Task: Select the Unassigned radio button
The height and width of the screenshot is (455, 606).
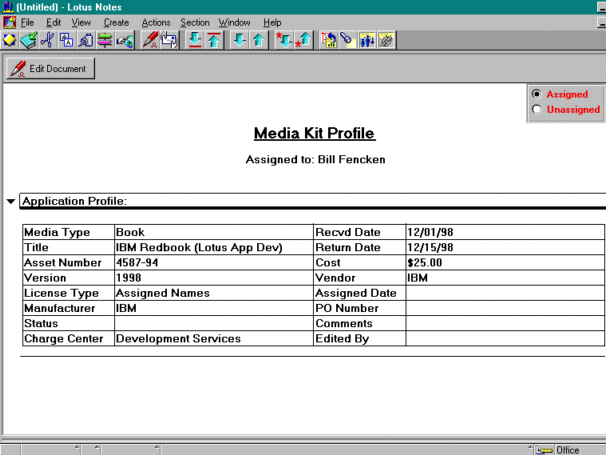Action: [x=536, y=109]
